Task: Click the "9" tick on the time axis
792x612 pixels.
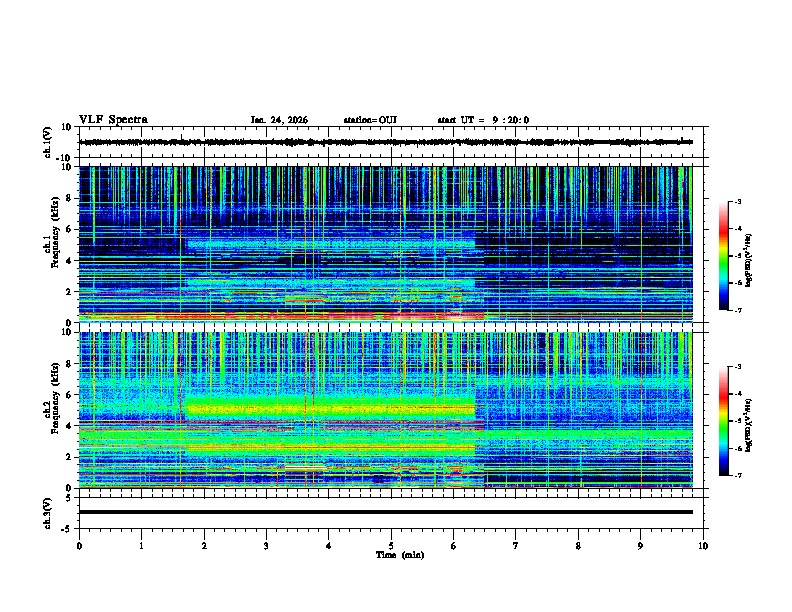Action: [640, 546]
